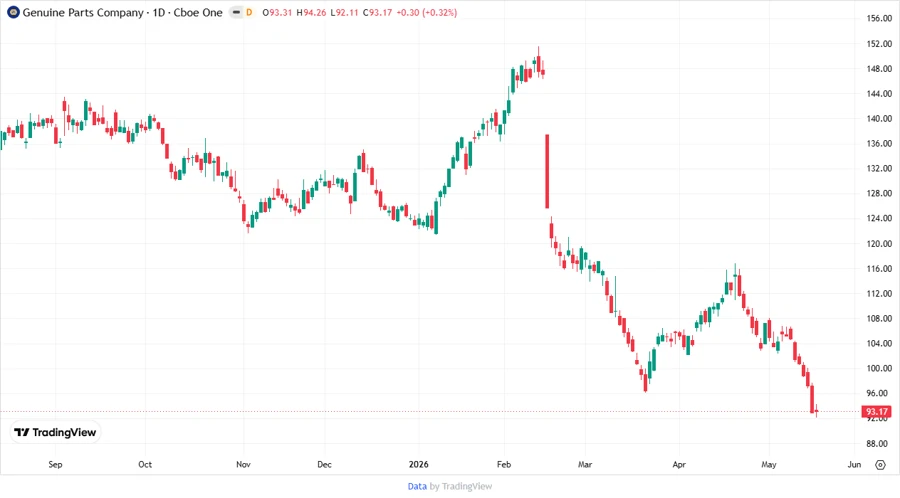This screenshot has height=498, width=900.
Task: Click the 128.00 price axis label
Action: pyautogui.click(x=879, y=193)
